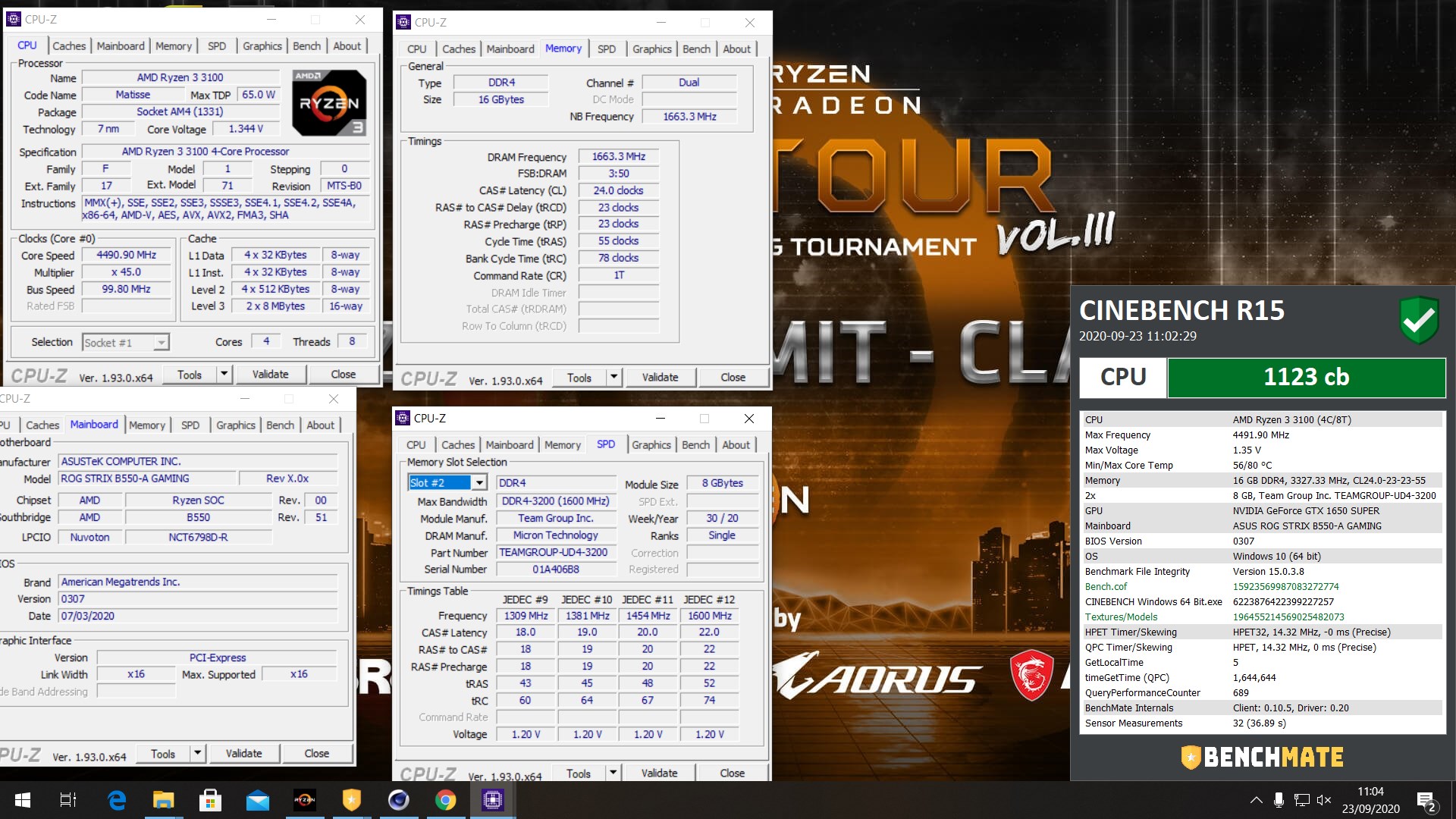Click NB Frequency 1663.3 MHz value

tap(689, 116)
